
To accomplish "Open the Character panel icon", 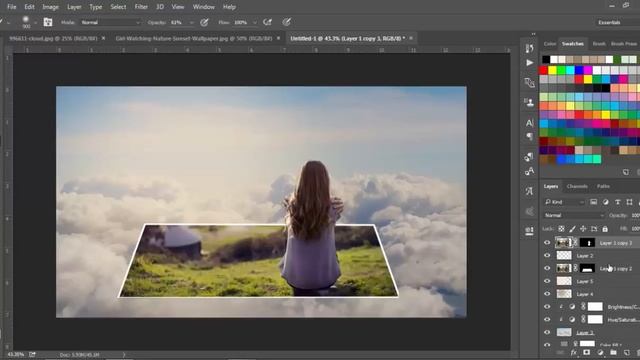I will point(529,122).
